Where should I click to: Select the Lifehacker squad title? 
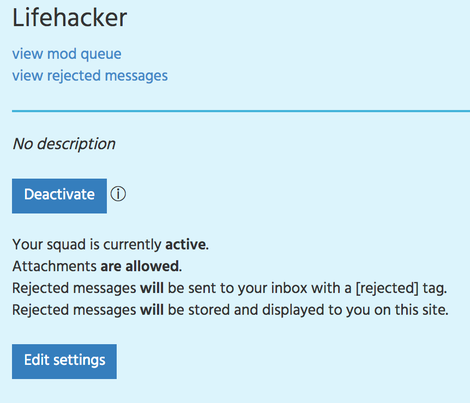pyautogui.click(x=70, y=18)
